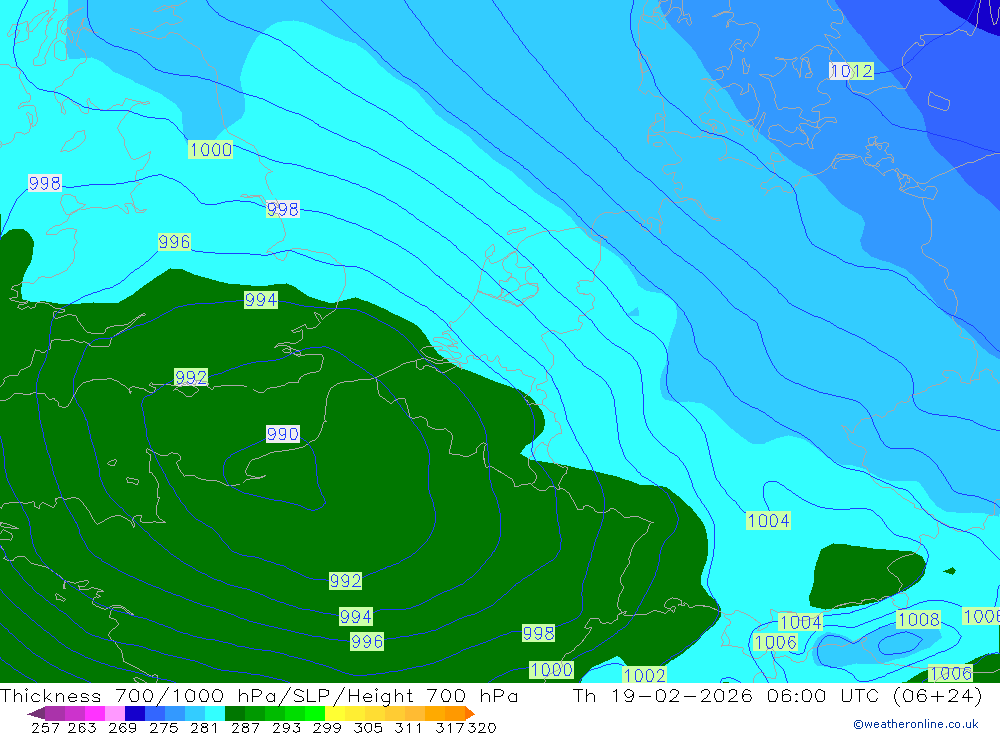Screen dimensions: 1000x733
Task: Click the 996 label directly under the 994 label
Action: coord(367,642)
